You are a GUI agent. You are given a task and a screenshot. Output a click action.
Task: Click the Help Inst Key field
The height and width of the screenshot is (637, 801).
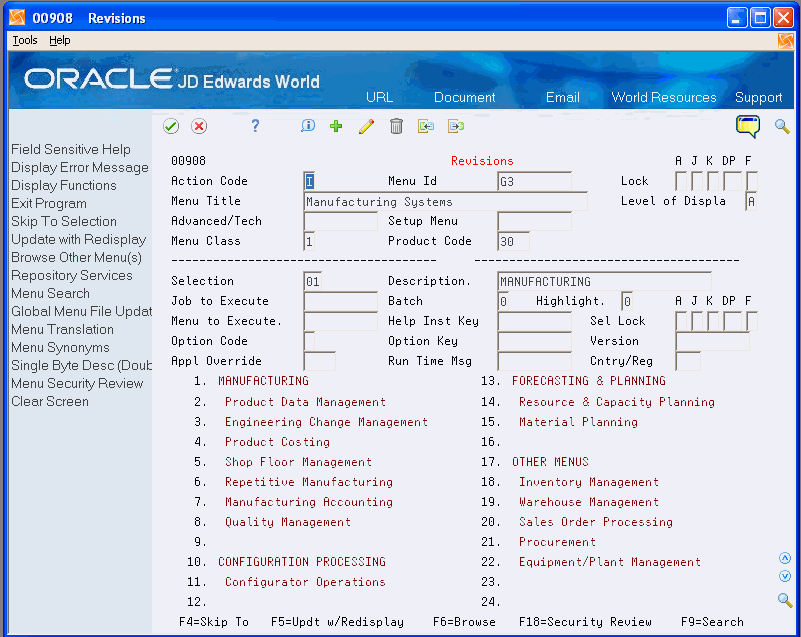[x=534, y=321]
